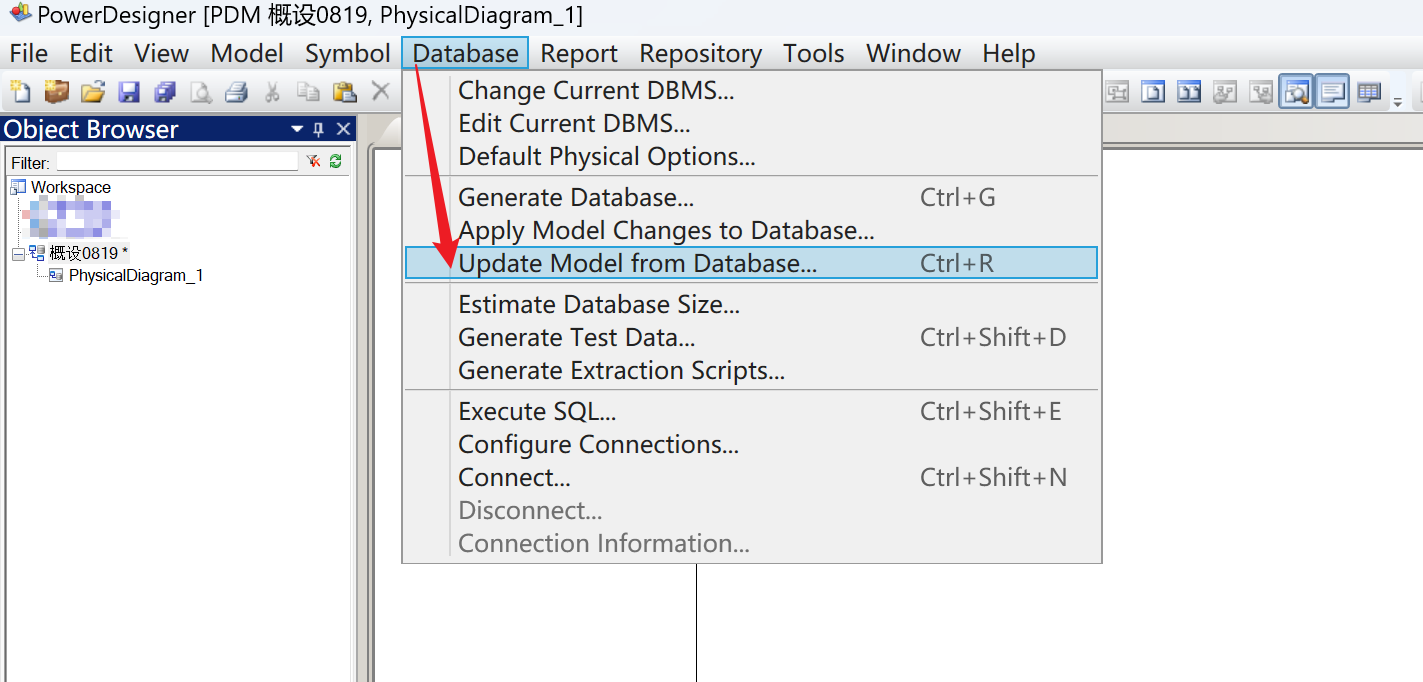Click the Save floppy disk icon

pyautogui.click(x=129, y=93)
